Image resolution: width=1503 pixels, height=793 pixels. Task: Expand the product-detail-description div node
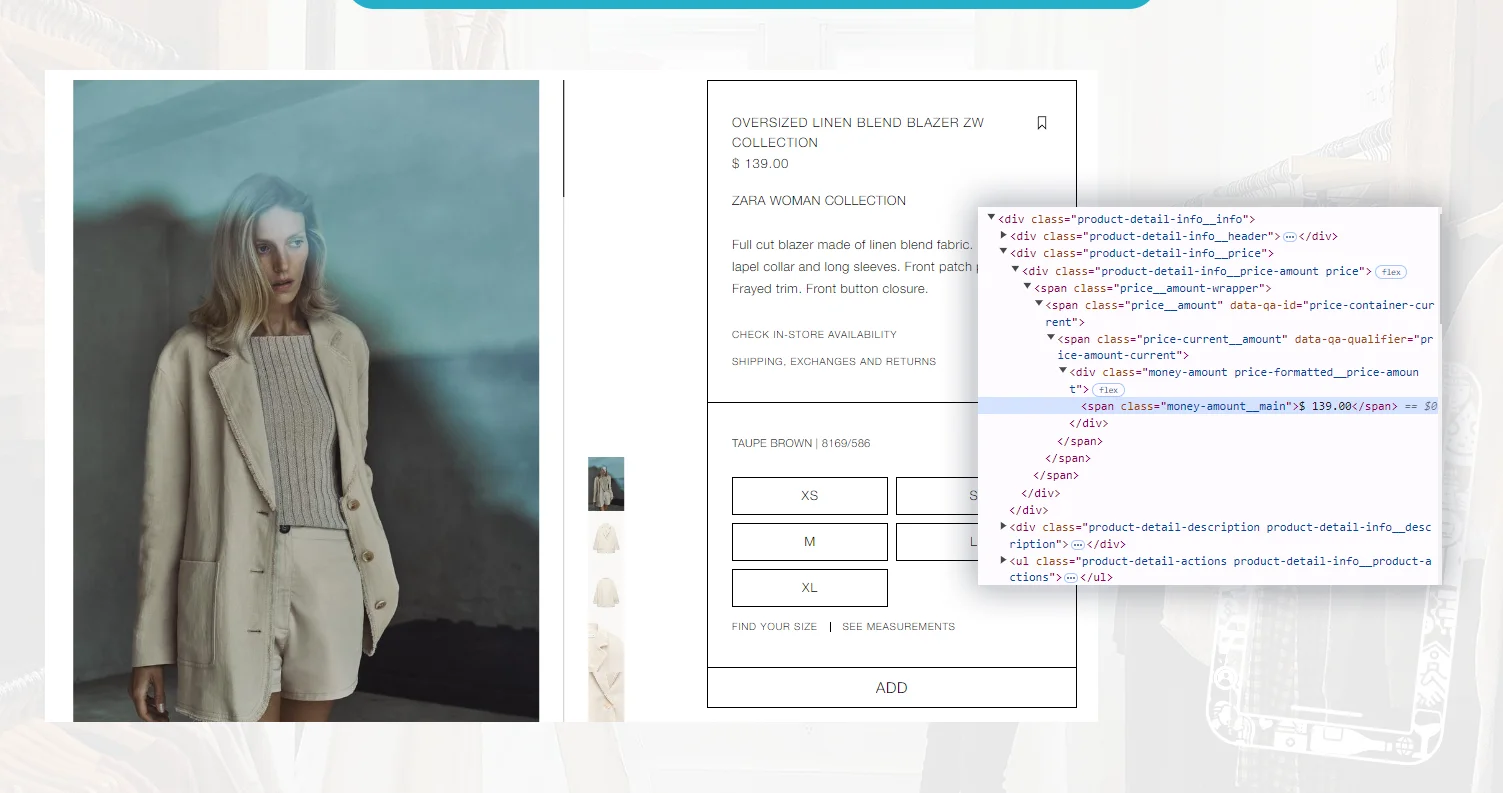1003,527
